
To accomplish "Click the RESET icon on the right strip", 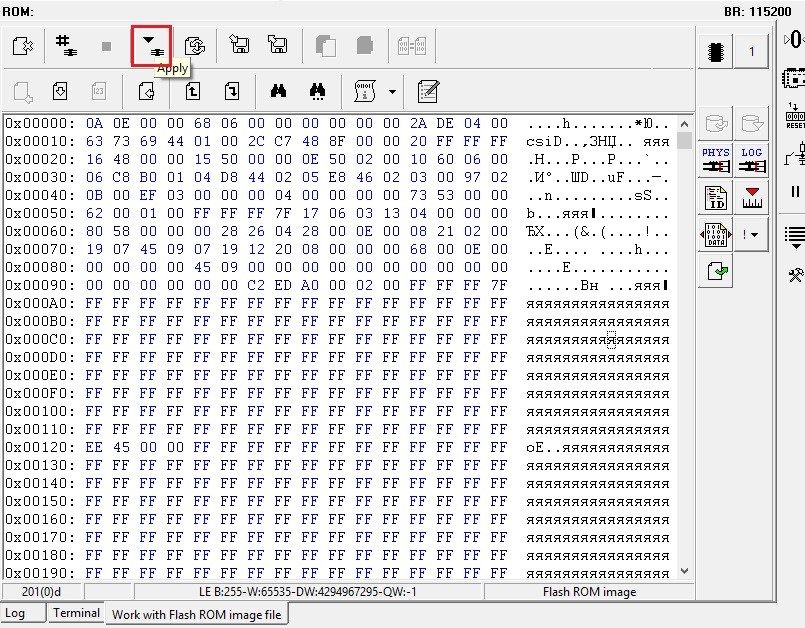I will point(795,116).
